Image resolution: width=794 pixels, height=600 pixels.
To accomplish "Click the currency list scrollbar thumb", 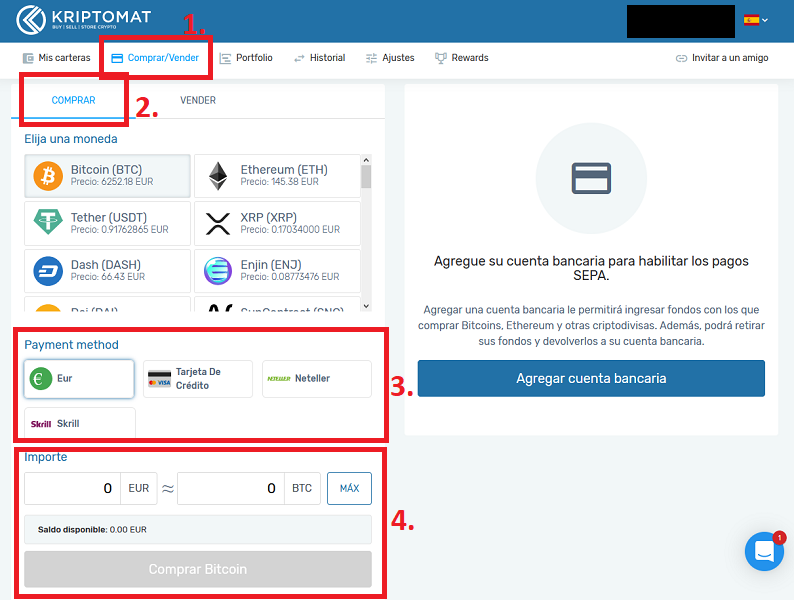I will pos(366,177).
